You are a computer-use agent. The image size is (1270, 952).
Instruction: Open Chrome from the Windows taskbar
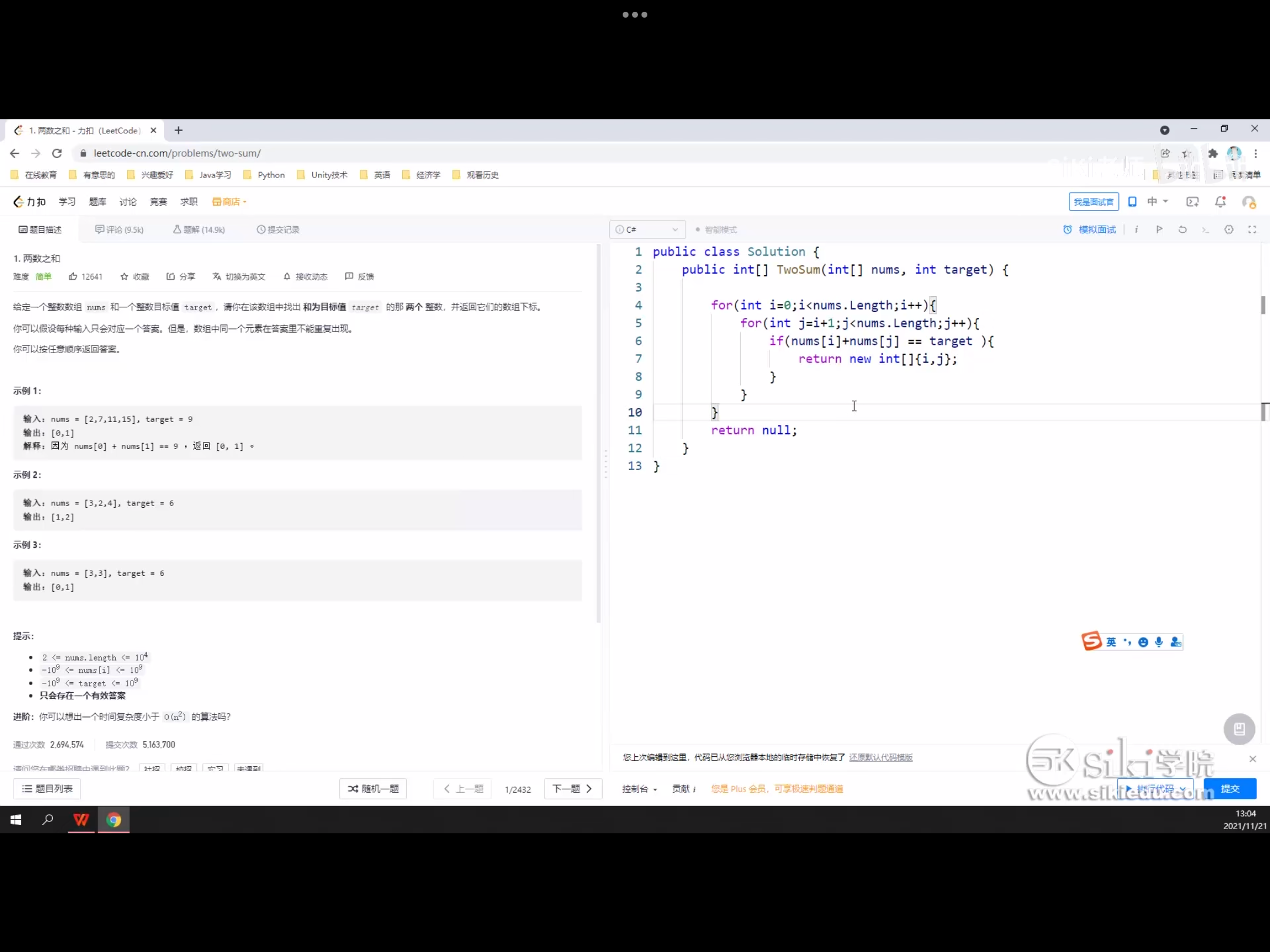(x=113, y=819)
